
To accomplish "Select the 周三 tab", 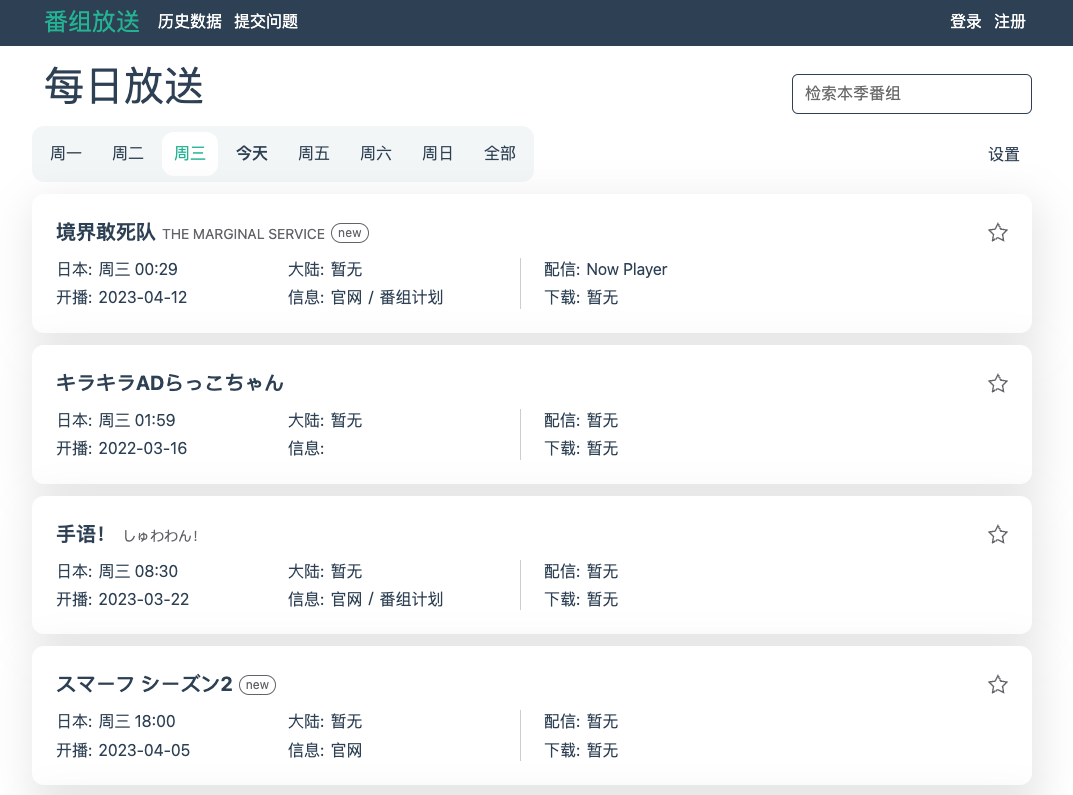I will tap(190, 154).
